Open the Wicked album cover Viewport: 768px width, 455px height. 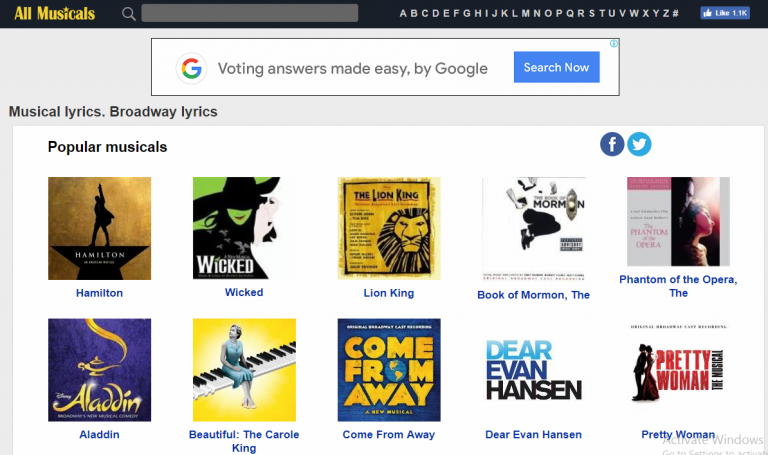click(244, 228)
